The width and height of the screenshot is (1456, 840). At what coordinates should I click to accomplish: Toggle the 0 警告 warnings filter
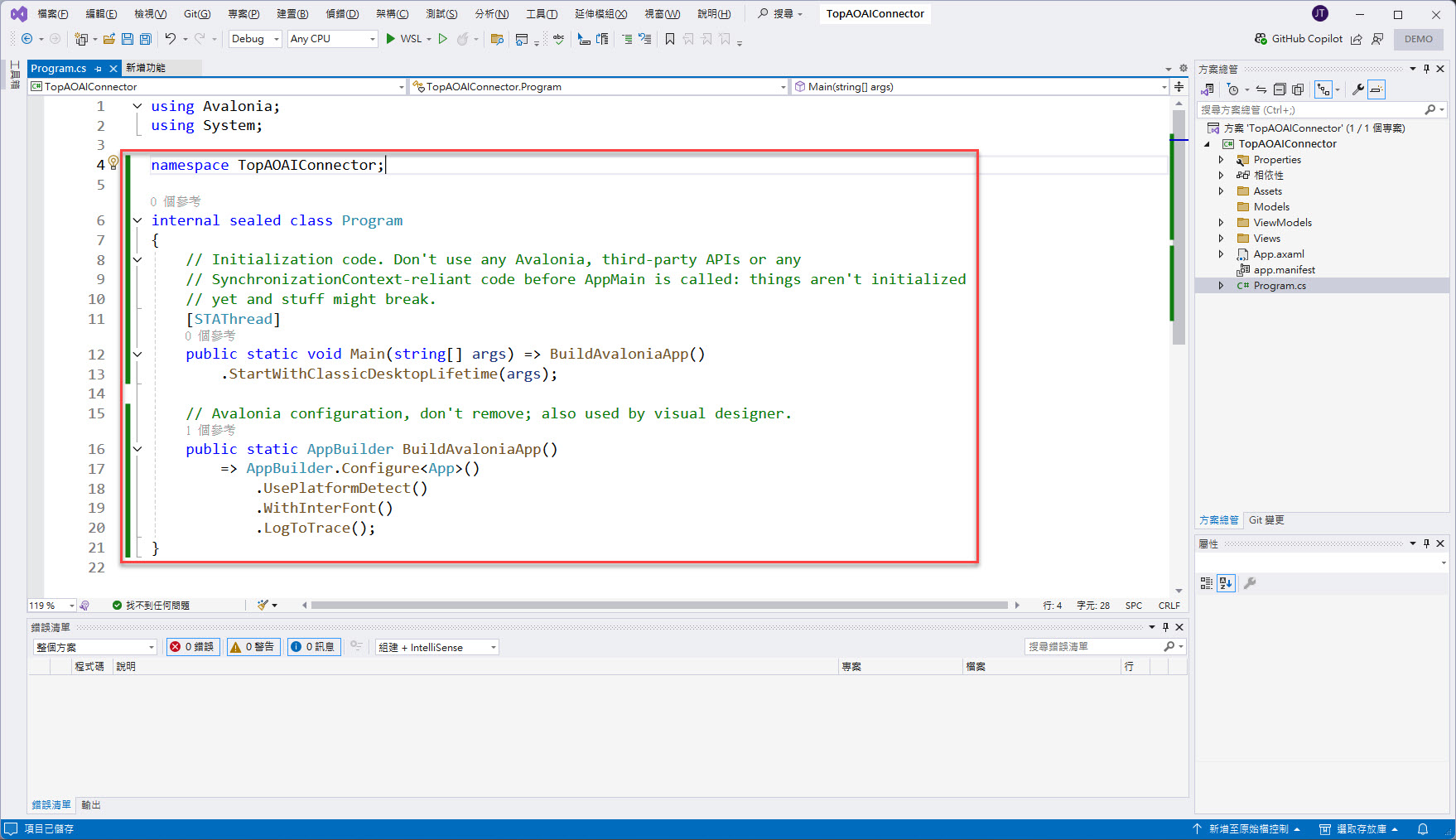click(253, 647)
